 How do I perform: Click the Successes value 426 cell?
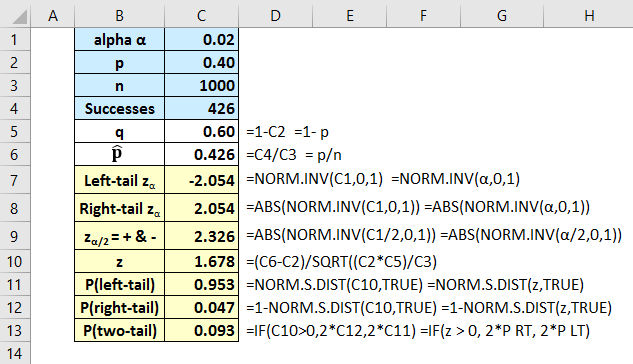(201, 109)
